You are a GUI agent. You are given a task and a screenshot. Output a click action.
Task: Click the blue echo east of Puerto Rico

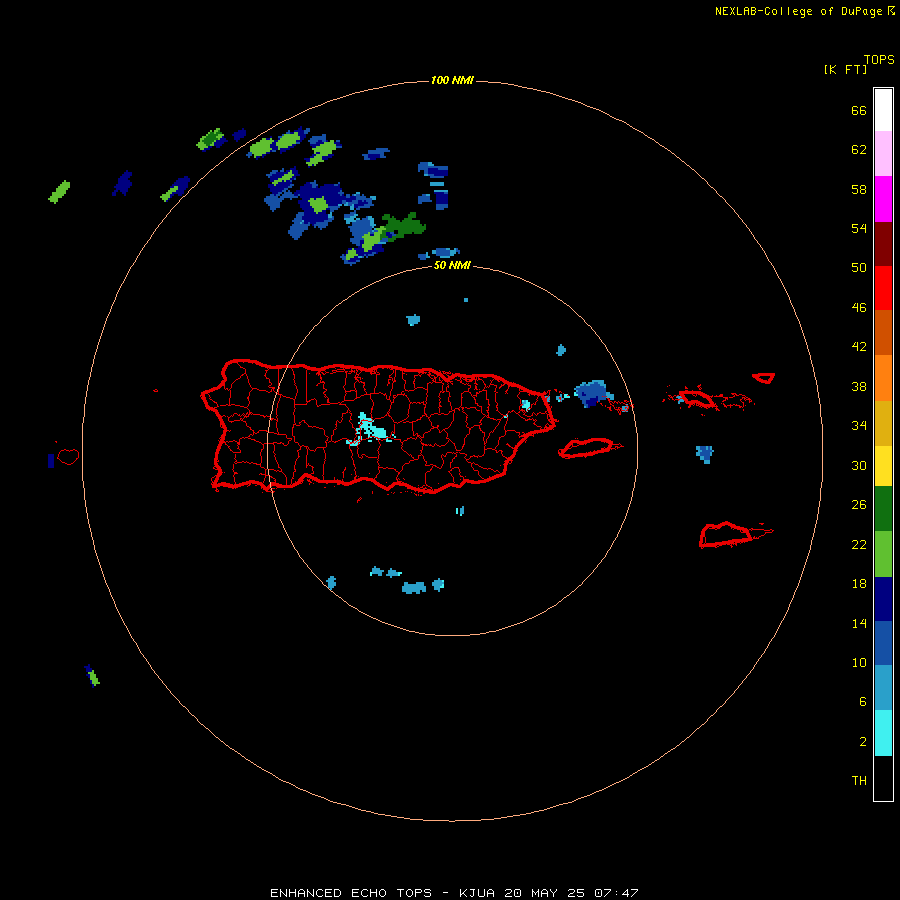click(592, 393)
